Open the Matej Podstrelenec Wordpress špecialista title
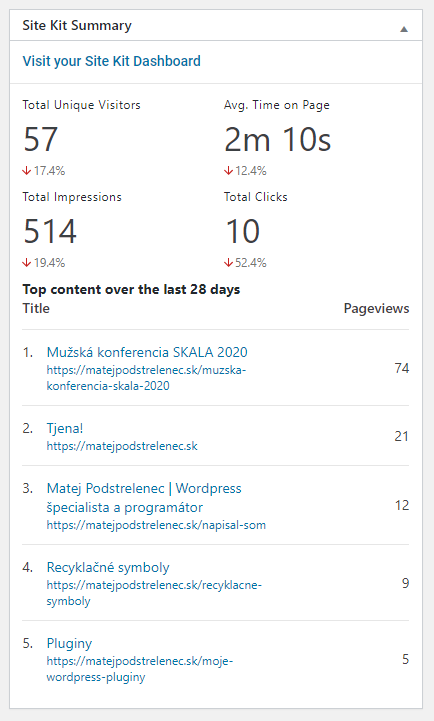The image size is (434, 721). click(x=144, y=498)
